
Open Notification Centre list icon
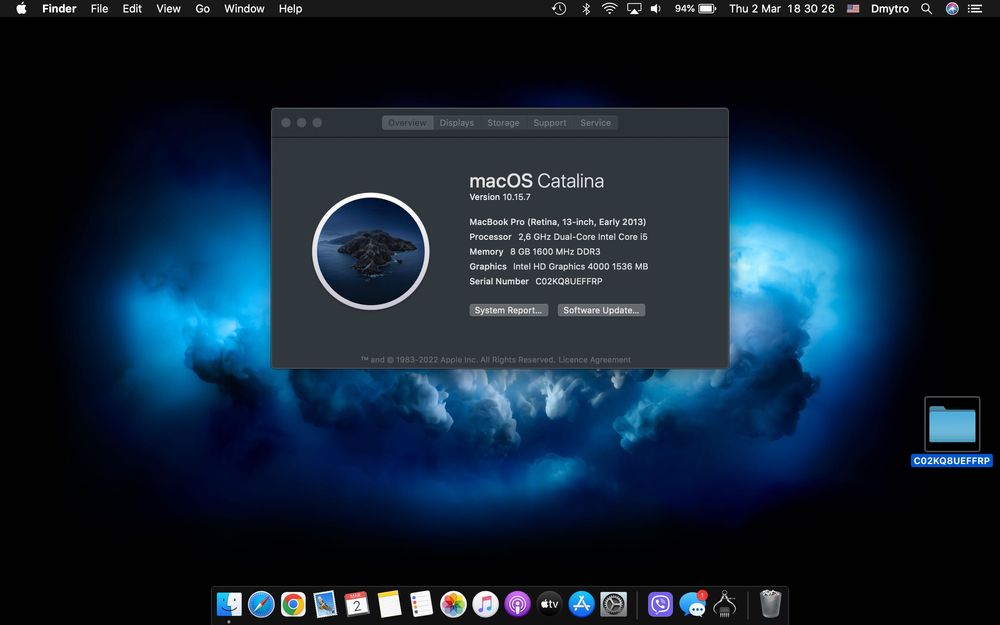pos(974,8)
